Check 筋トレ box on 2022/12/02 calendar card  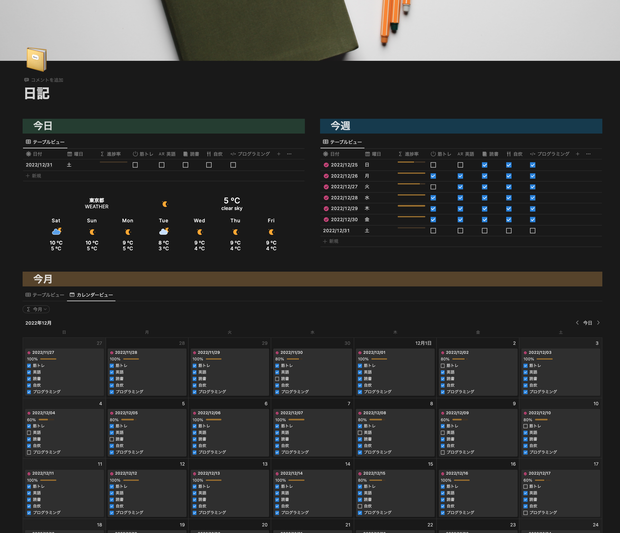[x=443, y=366]
